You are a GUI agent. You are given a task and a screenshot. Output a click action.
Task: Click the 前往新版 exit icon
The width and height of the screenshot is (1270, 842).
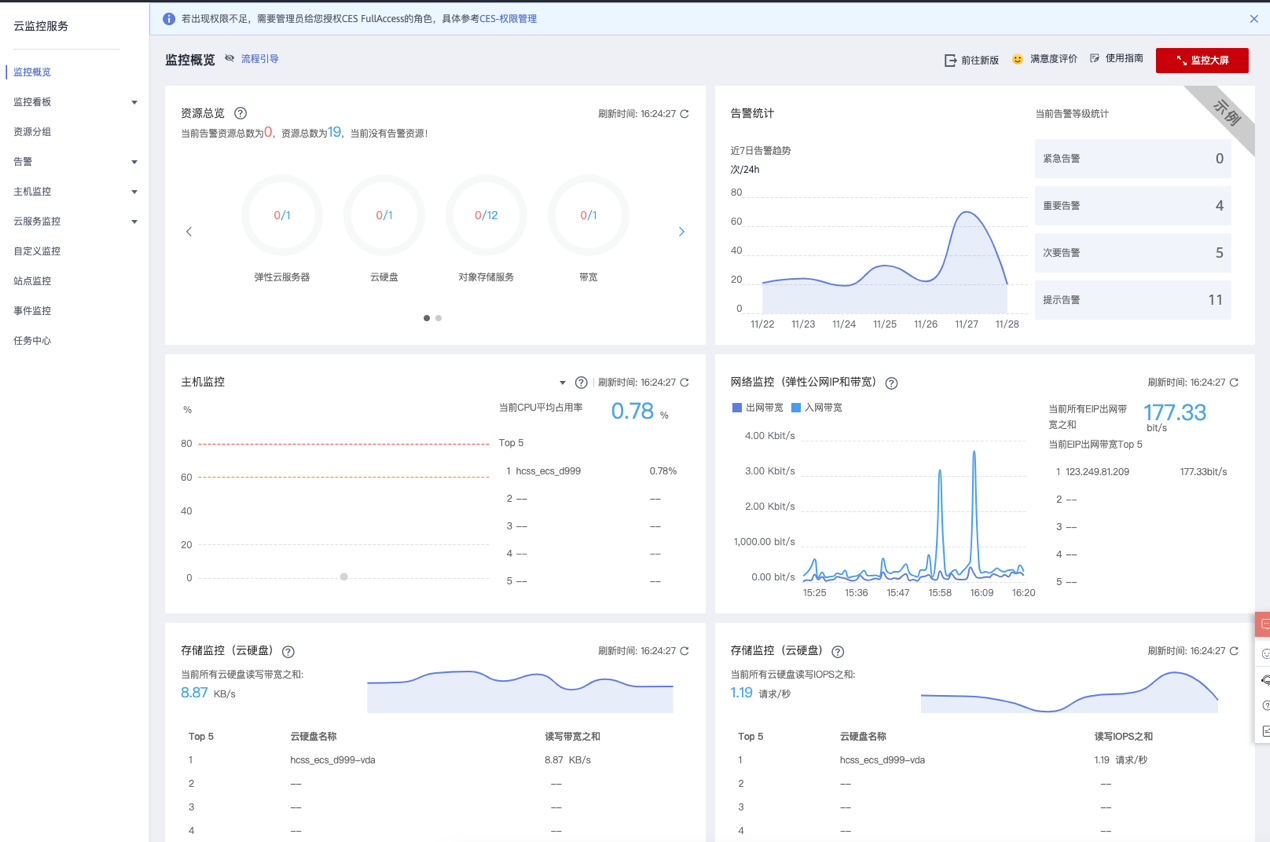pos(950,60)
